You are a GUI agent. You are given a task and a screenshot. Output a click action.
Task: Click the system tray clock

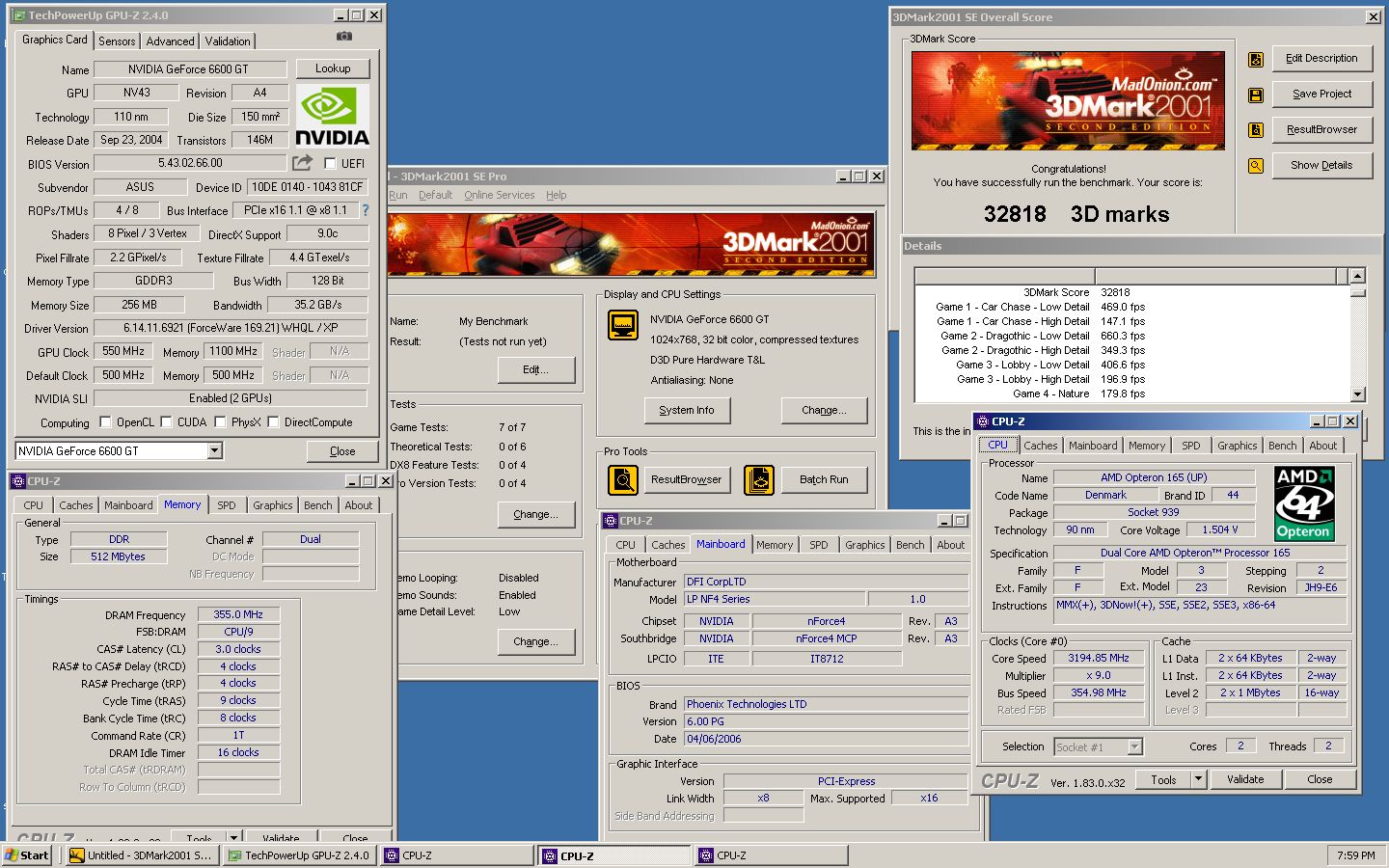click(x=1356, y=855)
